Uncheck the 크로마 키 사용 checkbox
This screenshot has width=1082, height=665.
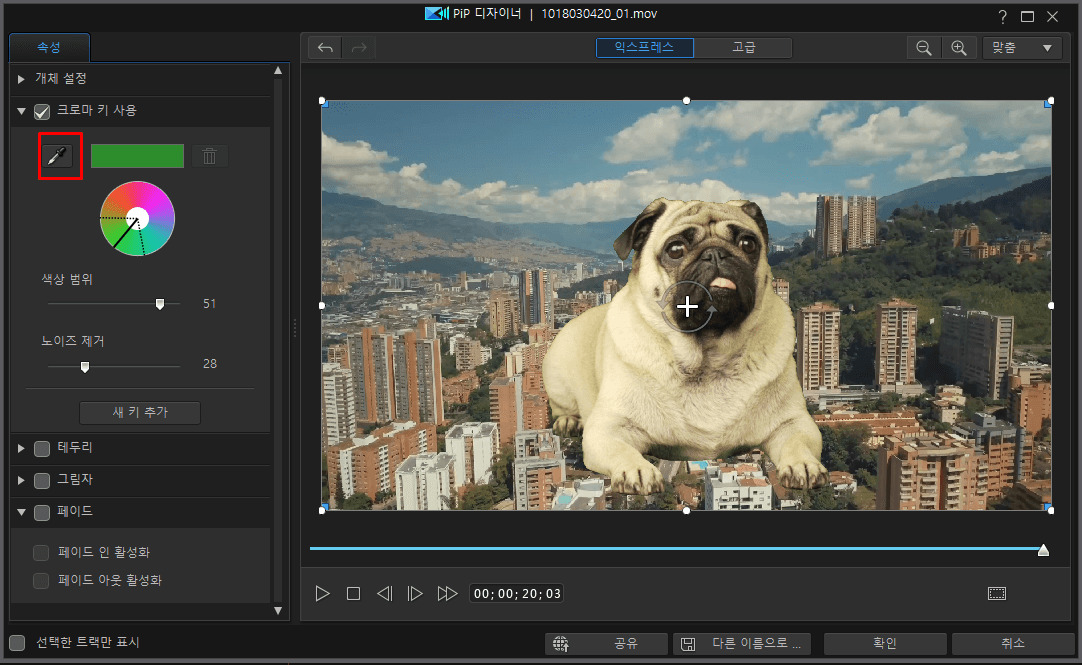[42, 112]
